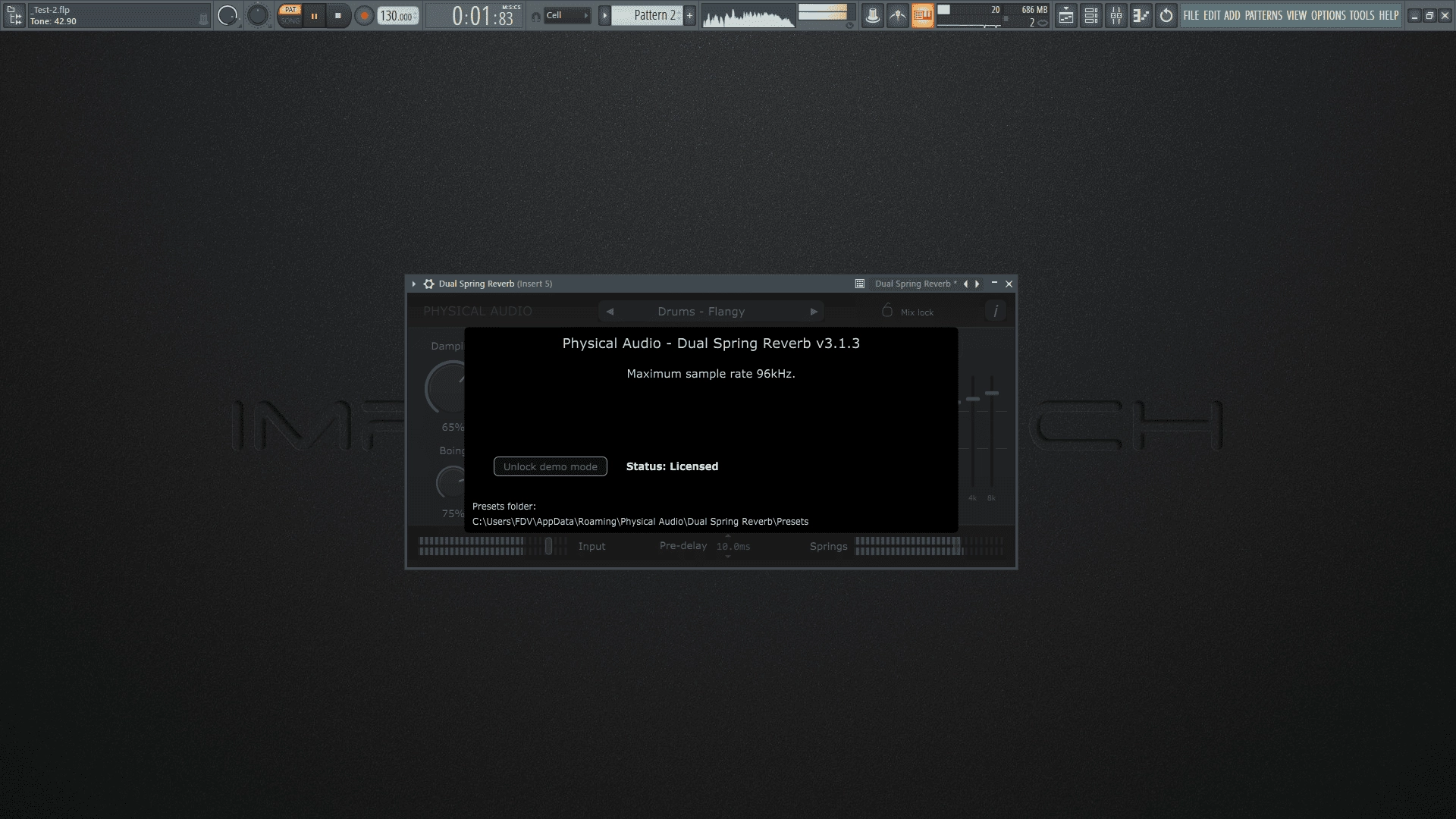
Task: Toggle the metronome icon
Action: point(873,15)
